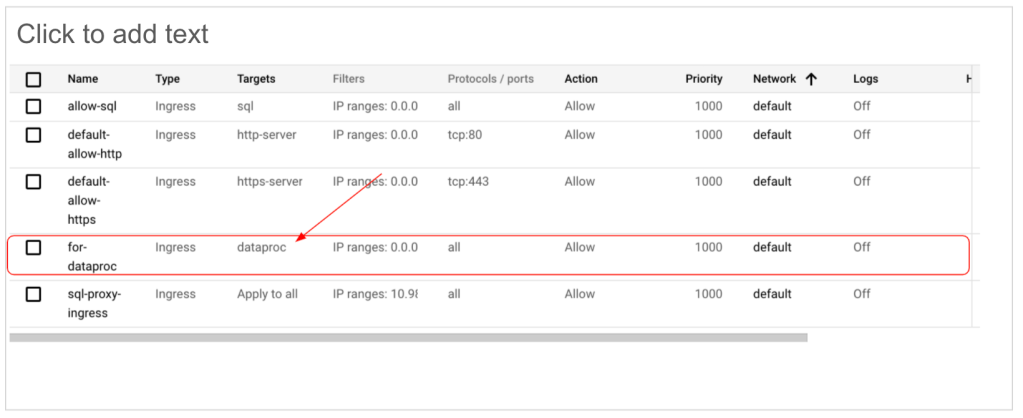Click the 'Click to add text' title placeholder
The image size is (1023, 418).
coord(113,34)
